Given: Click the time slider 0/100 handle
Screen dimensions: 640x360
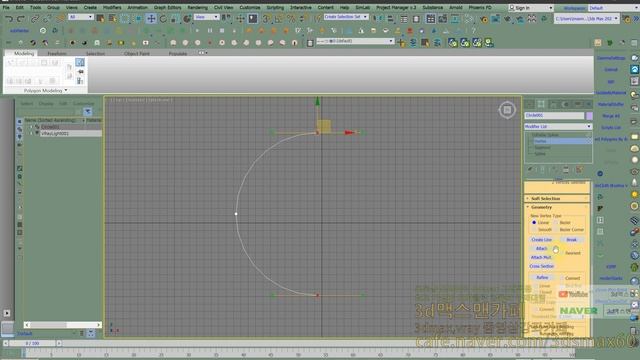Looking at the screenshot, I should [33, 343].
